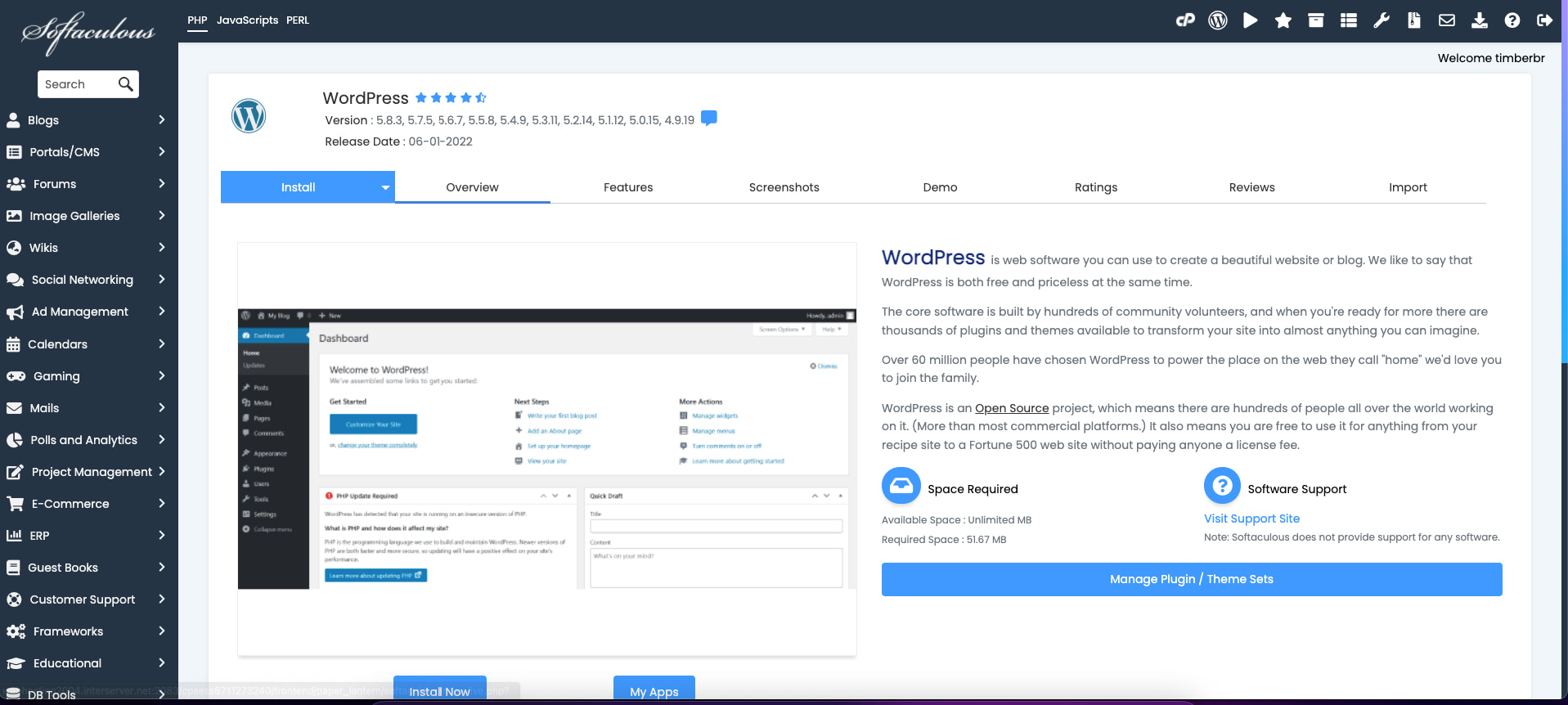
Task: Click in the Search input field
Action: [78, 84]
